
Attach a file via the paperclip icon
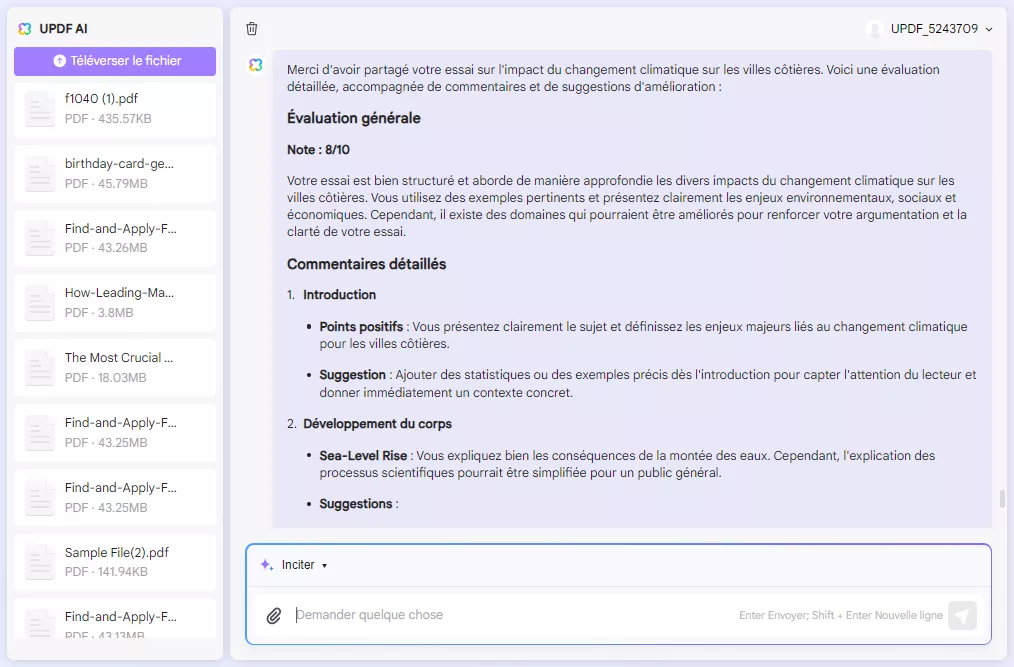[x=274, y=615]
